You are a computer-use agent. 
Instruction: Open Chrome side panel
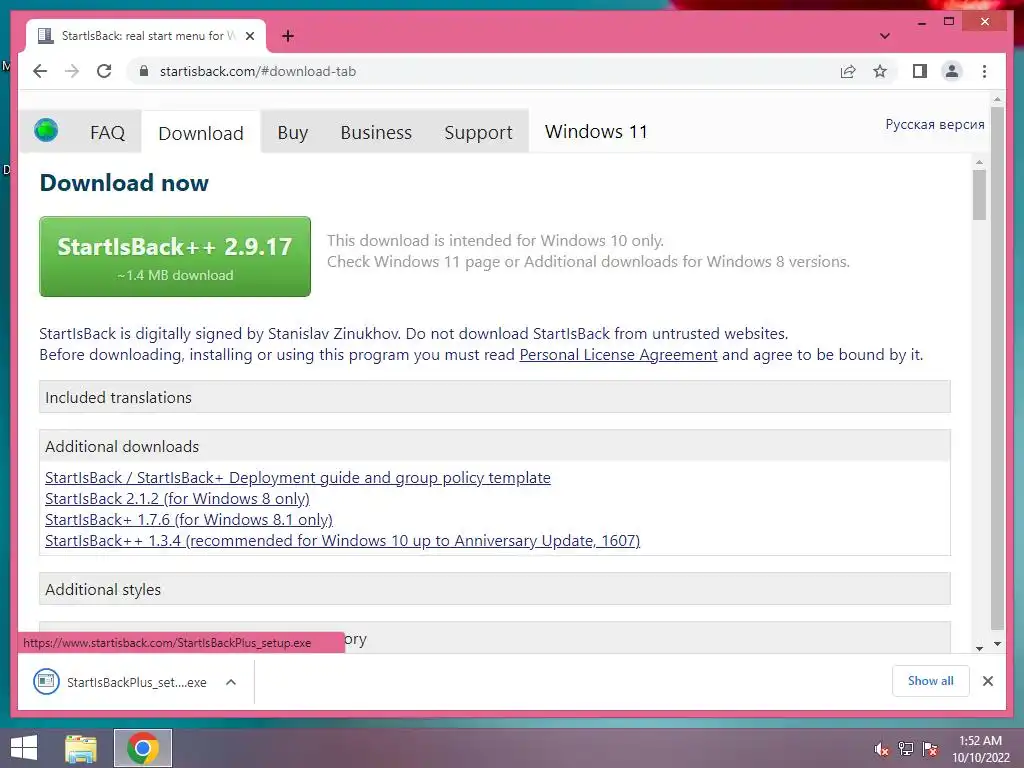point(920,71)
